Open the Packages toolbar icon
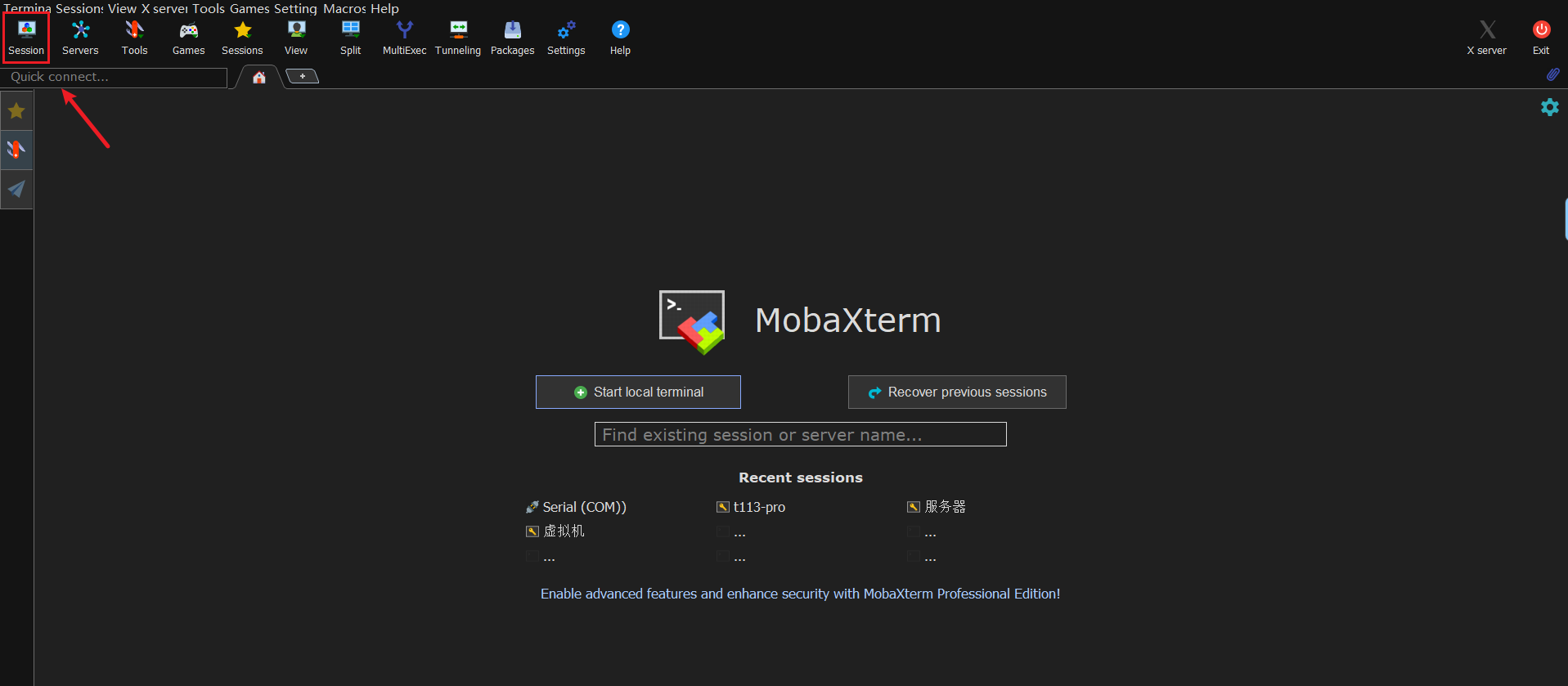 [x=512, y=38]
